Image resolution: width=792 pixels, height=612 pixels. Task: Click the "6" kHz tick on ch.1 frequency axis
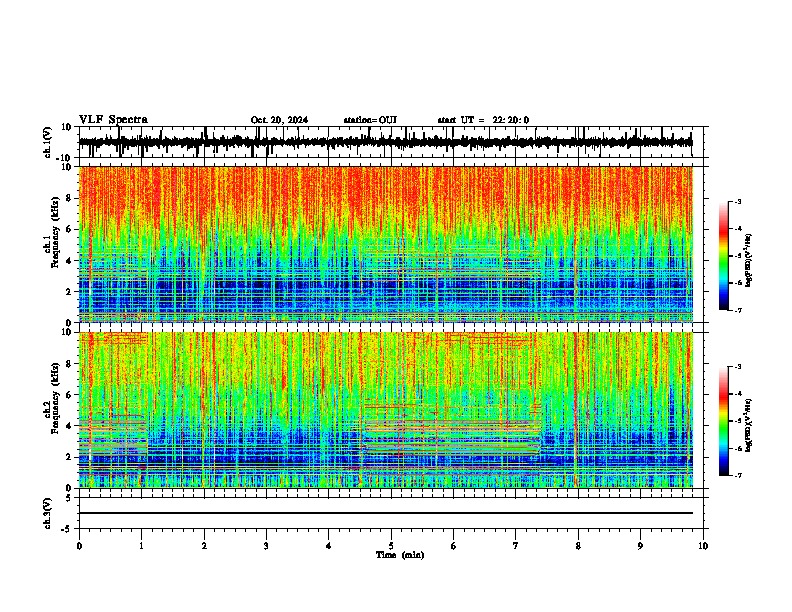coord(69,229)
